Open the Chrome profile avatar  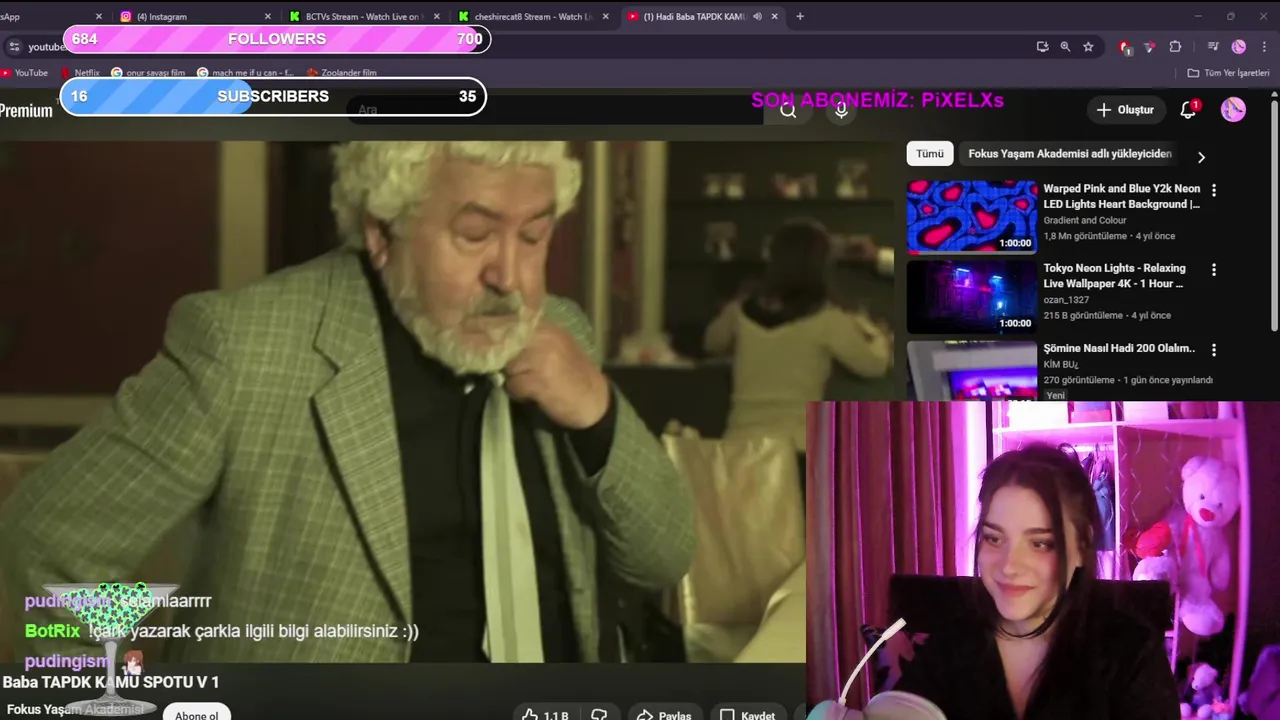pyautogui.click(x=1239, y=46)
